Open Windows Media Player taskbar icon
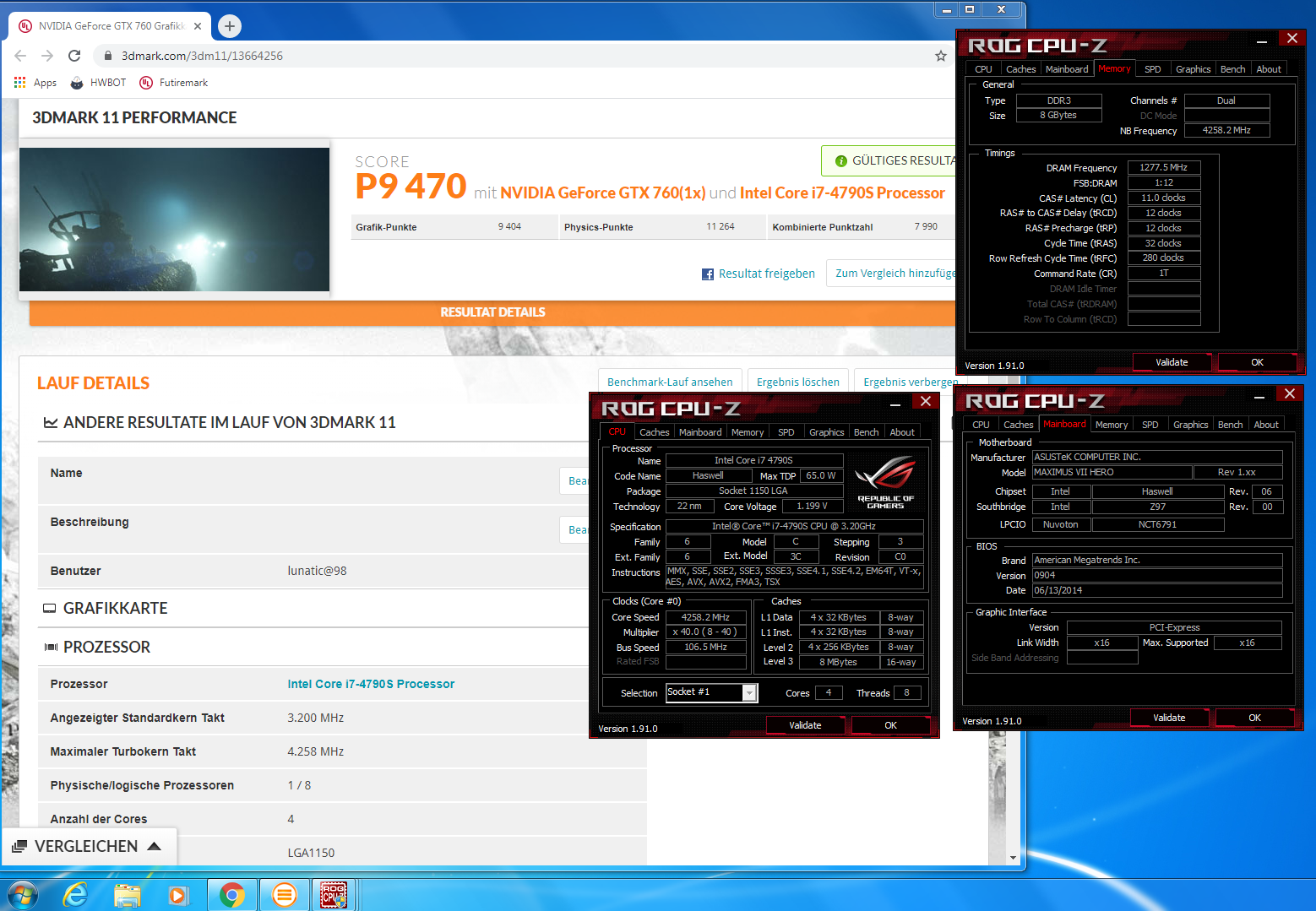 pos(178,895)
